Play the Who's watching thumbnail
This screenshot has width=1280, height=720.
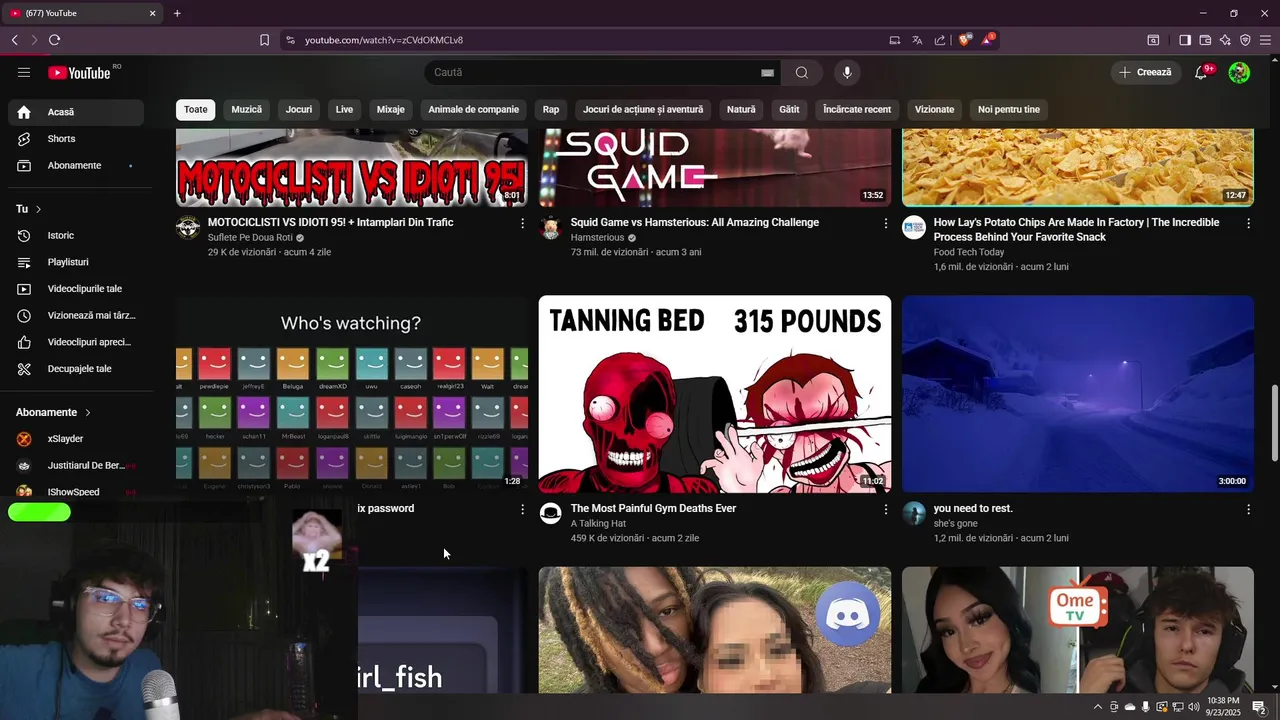coord(352,394)
